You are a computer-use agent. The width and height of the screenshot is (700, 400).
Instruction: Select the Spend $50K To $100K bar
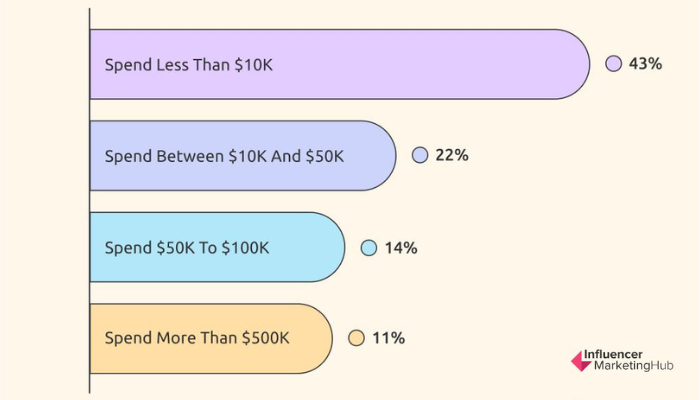coord(217,247)
